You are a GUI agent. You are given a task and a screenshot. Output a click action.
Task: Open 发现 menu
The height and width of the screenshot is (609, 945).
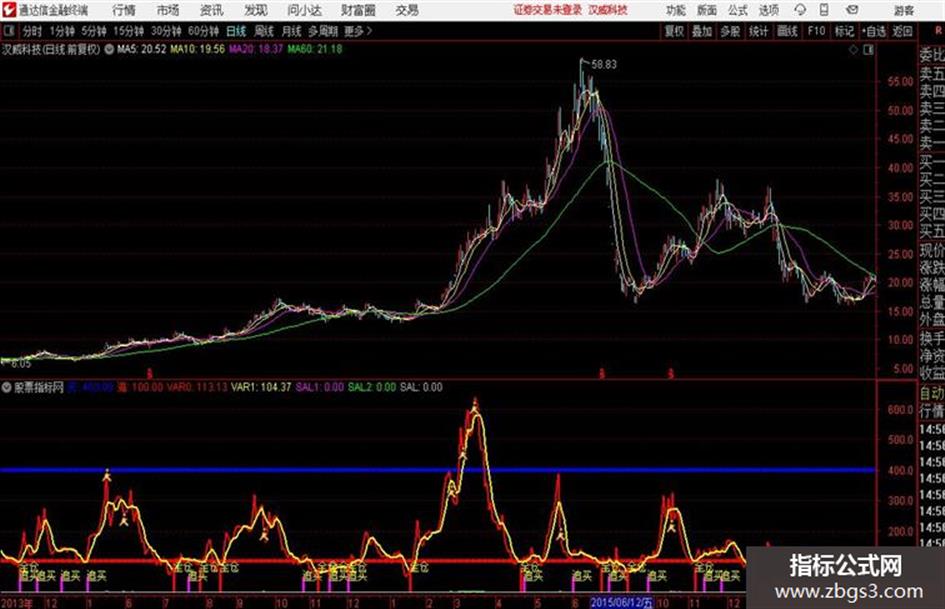tap(256, 10)
